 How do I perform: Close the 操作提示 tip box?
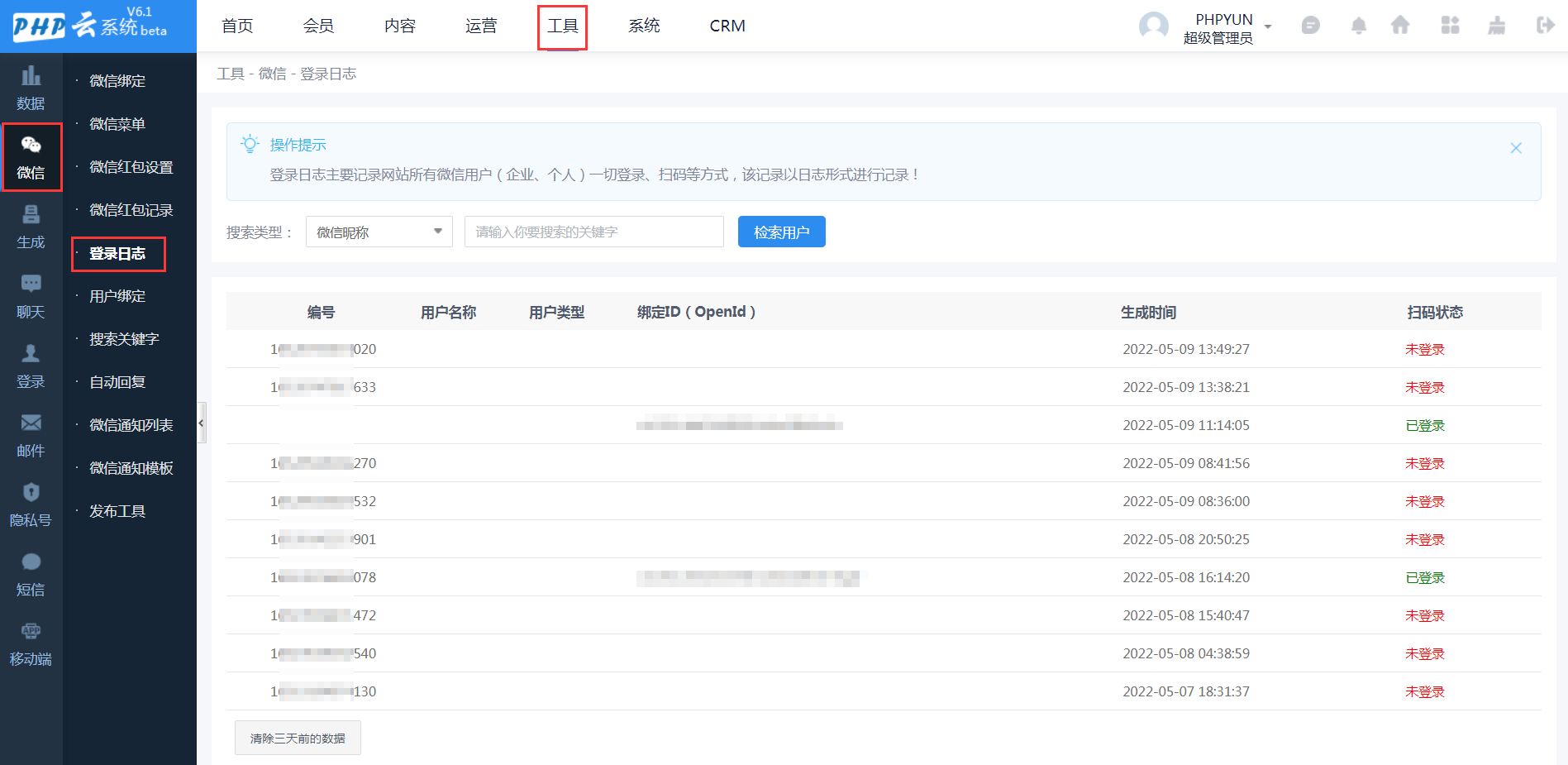click(x=1516, y=148)
